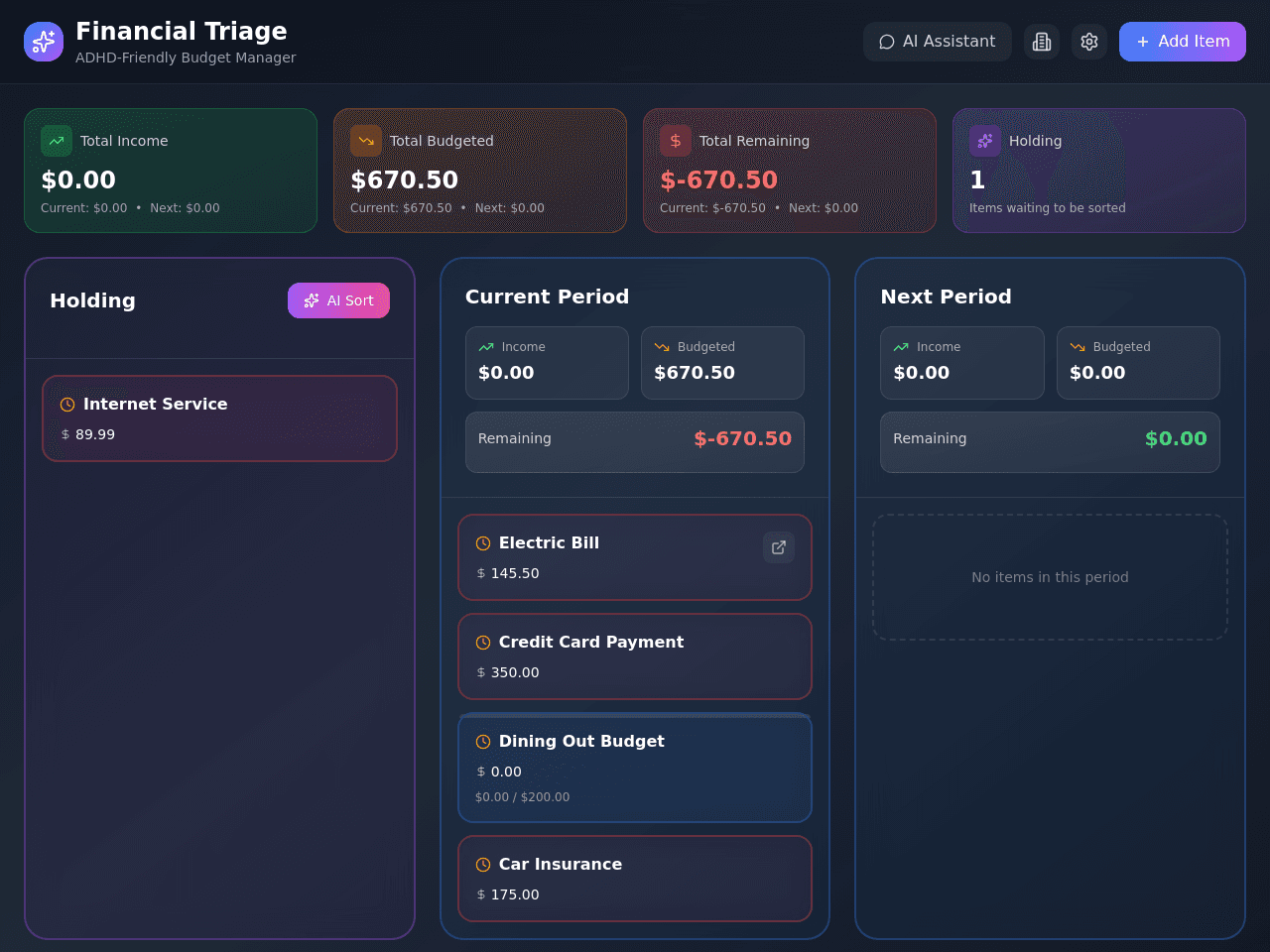The width and height of the screenshot is (1270, 952).
Task: Click Total Remaining $-670.50 summary value
Action: (719, 179)
